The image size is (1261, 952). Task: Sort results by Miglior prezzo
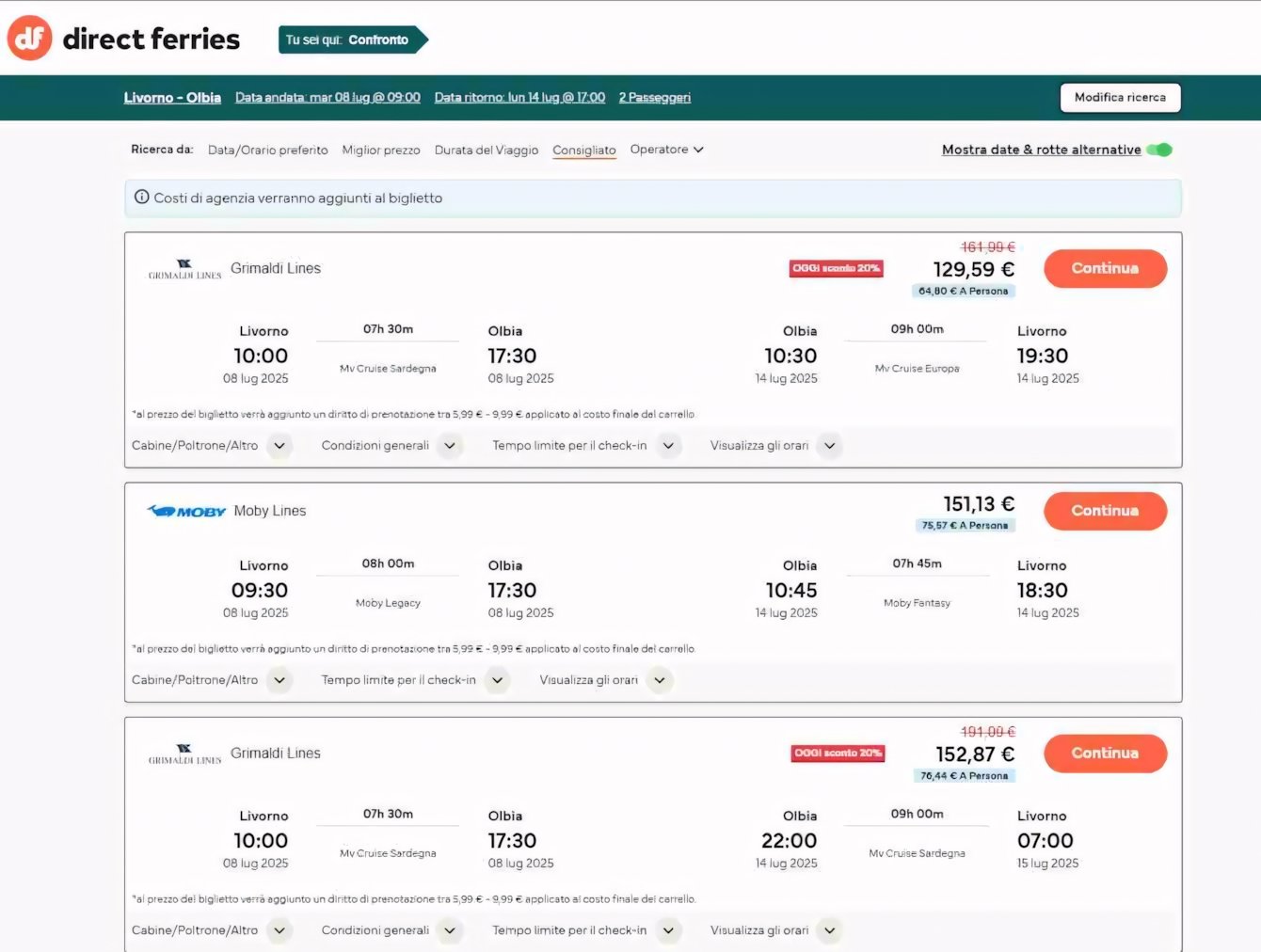381,150
